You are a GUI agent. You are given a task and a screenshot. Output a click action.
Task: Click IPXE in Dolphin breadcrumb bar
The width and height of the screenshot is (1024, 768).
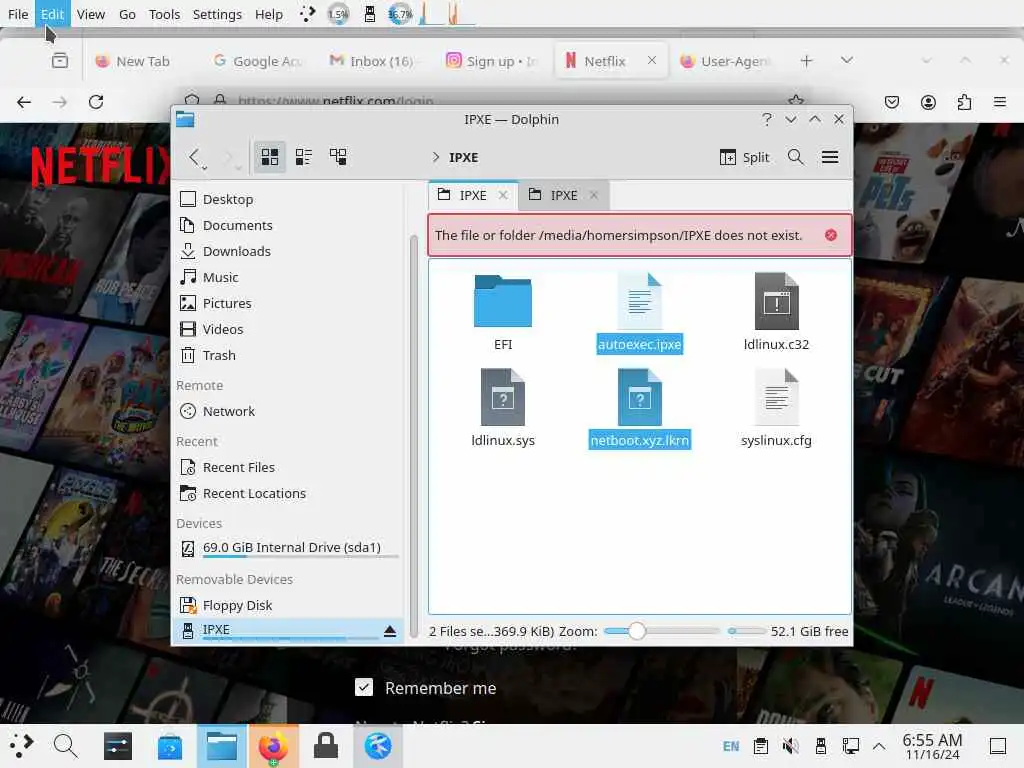point(464,157)
